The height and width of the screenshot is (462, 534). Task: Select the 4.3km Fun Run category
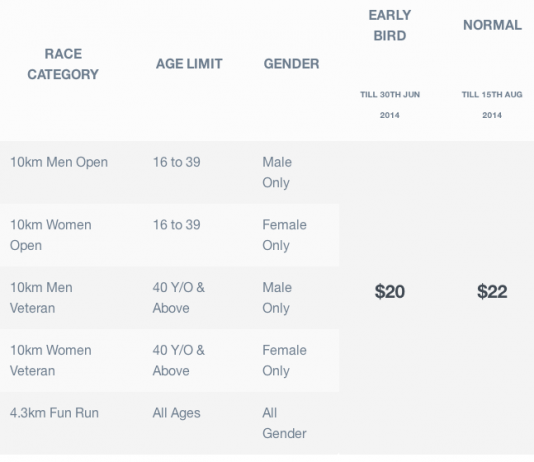coord(54,413)
